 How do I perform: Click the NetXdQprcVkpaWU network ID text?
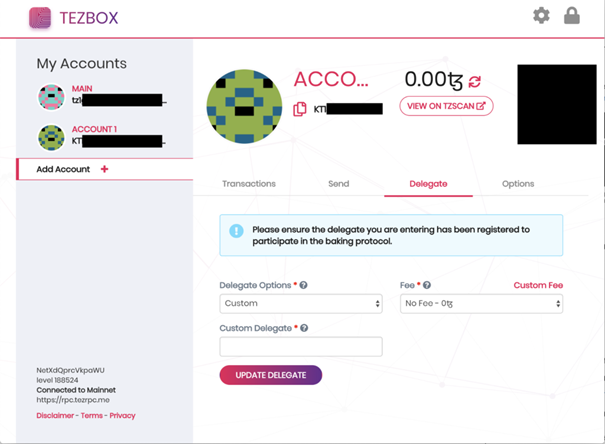pos(70,370)
